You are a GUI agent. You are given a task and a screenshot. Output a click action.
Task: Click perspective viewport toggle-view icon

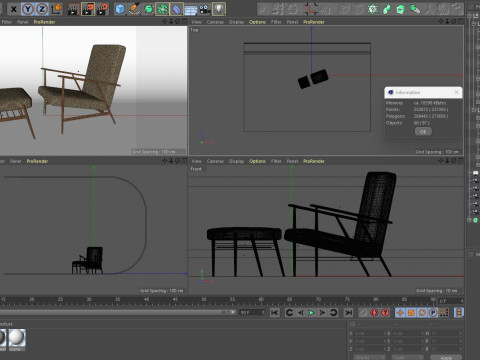[184, 22]
